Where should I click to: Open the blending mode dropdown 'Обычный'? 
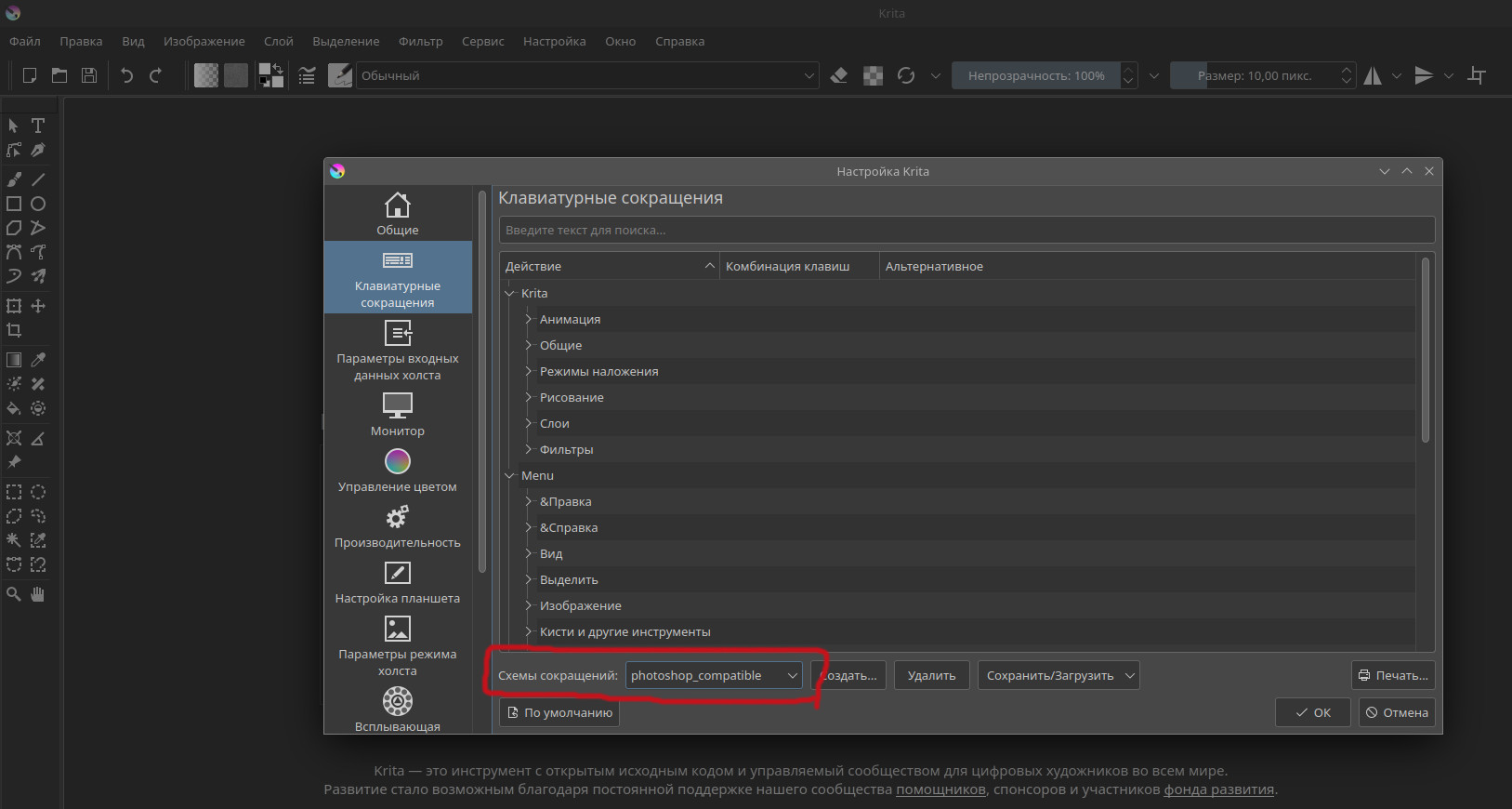587,75
